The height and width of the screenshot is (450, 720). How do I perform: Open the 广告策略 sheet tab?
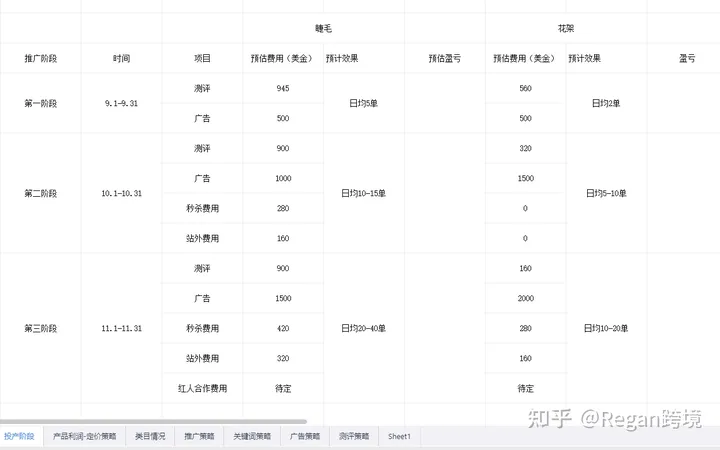coord(305,436)
